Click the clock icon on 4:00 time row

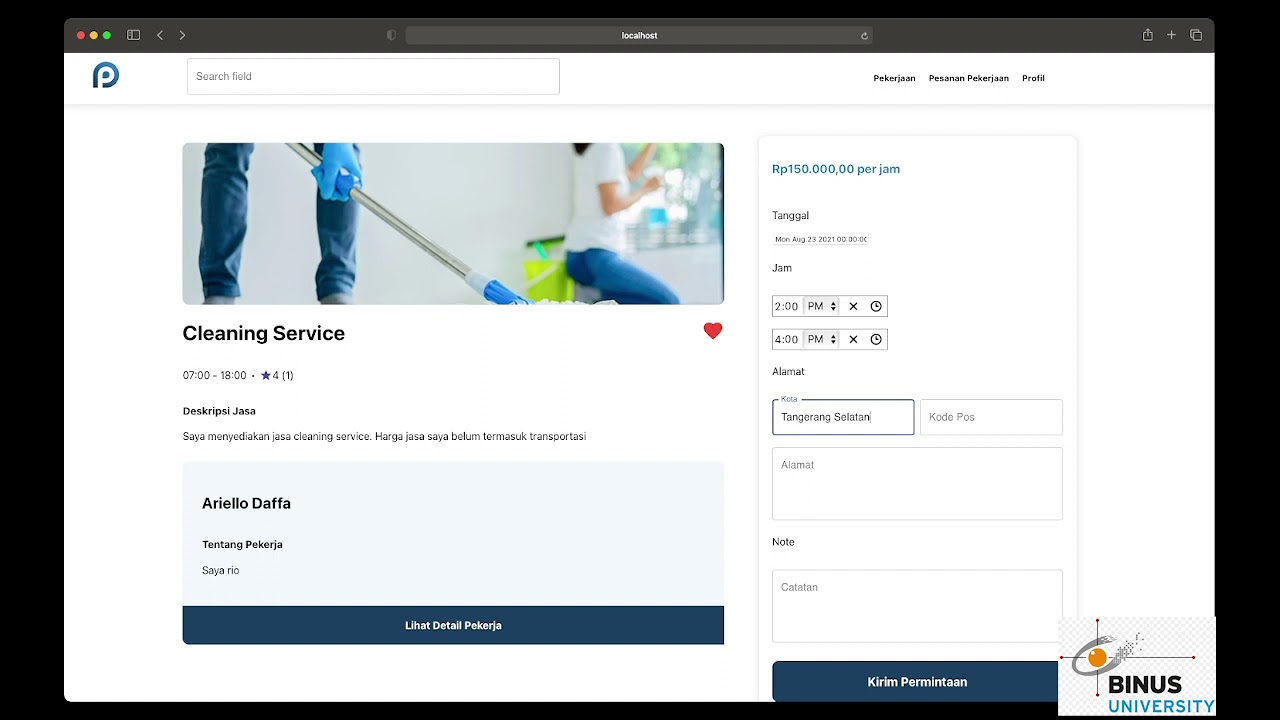[x=876, y=340]
